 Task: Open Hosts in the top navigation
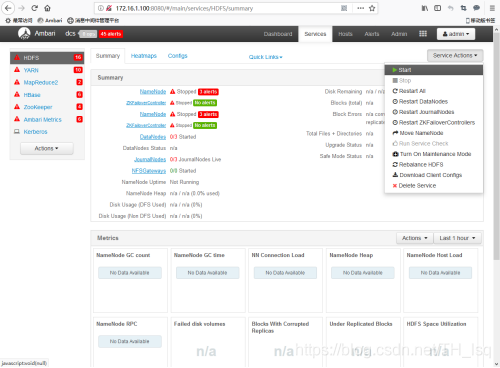click(345, 34)
